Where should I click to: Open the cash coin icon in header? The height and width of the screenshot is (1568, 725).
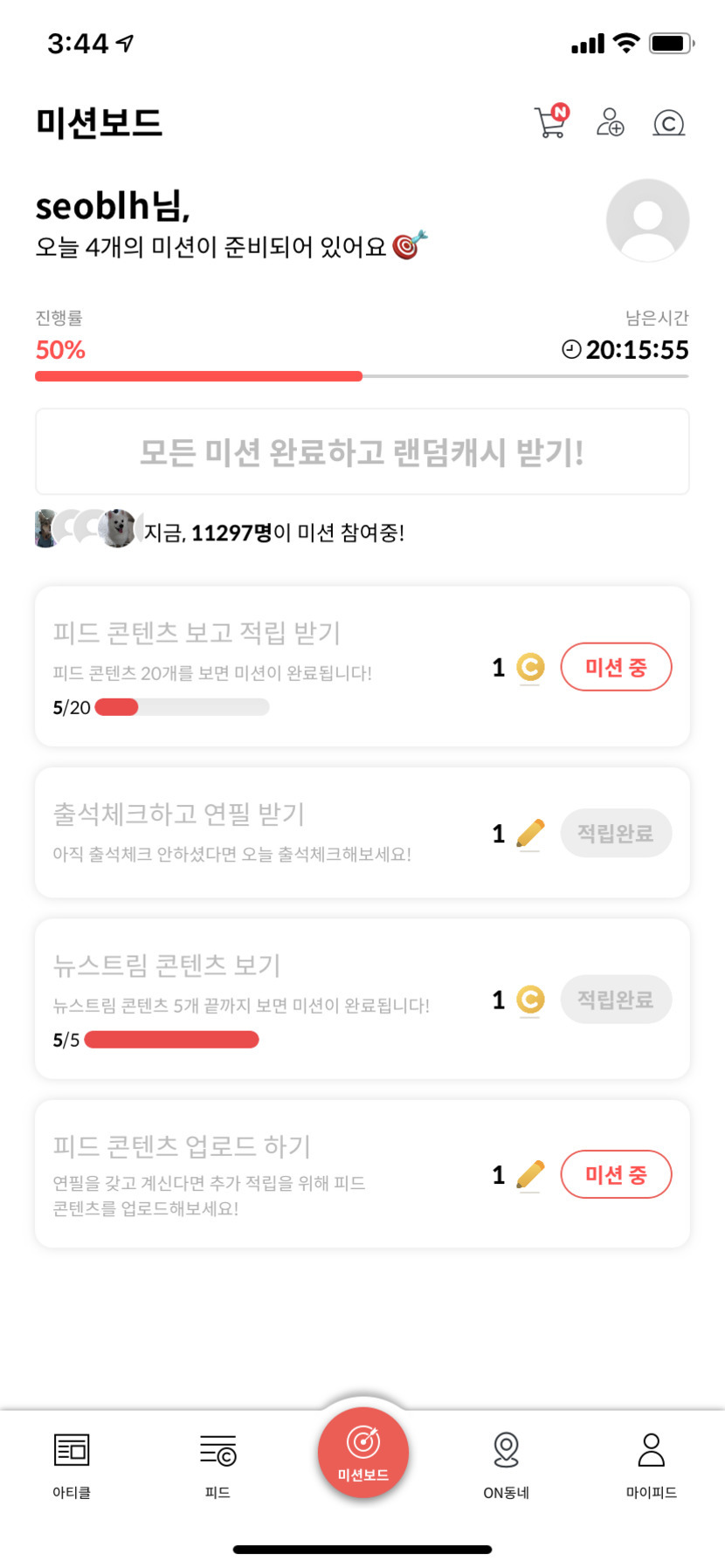pos(668,123)
